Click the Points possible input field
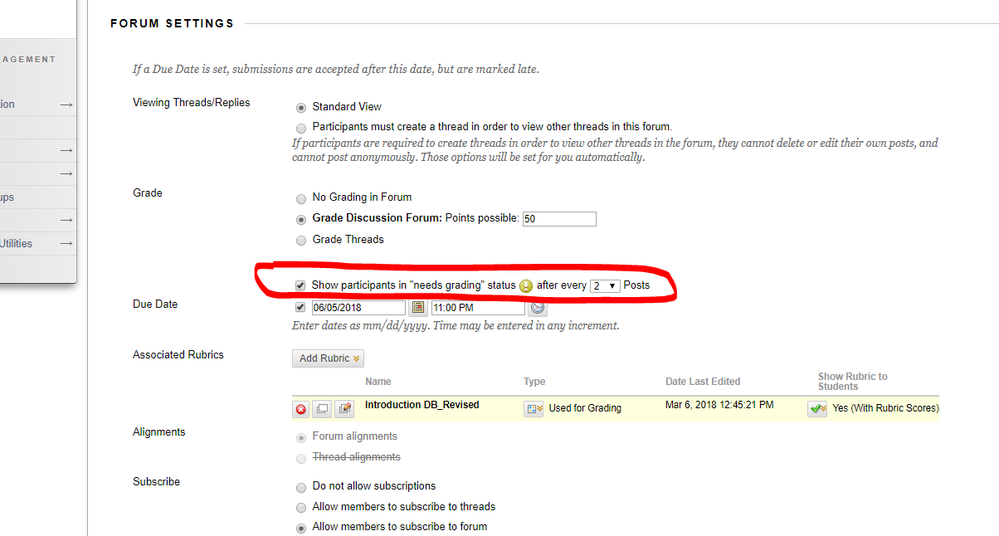Viewport: 999px width, 536px height. [558, 219]
